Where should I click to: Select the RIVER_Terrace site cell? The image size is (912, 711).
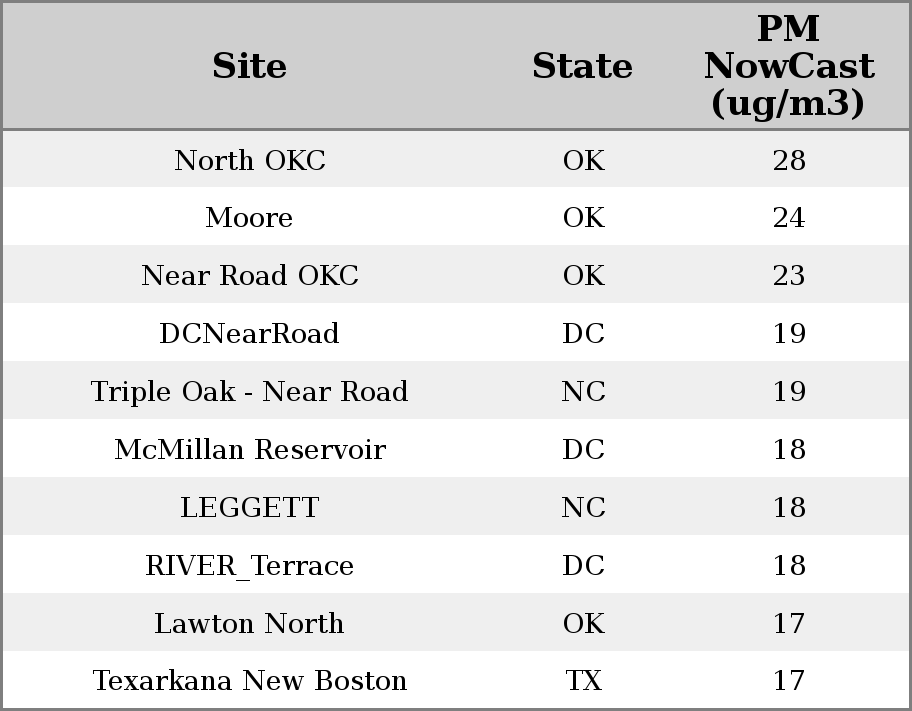click(249, 565)
